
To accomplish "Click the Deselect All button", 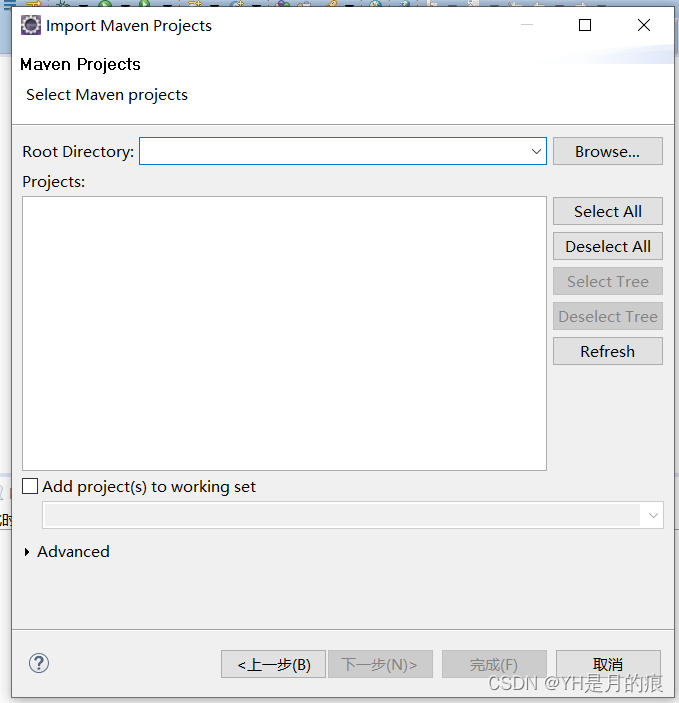I will click(x=607, y=246).
